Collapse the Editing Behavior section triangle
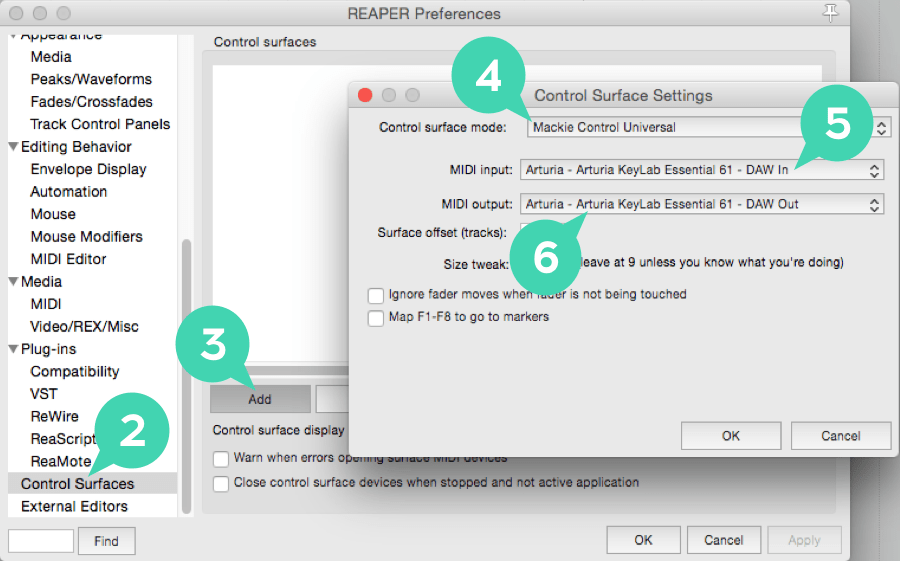The height and width of the screenshot is (561, 900). click(x=13, y=146)
